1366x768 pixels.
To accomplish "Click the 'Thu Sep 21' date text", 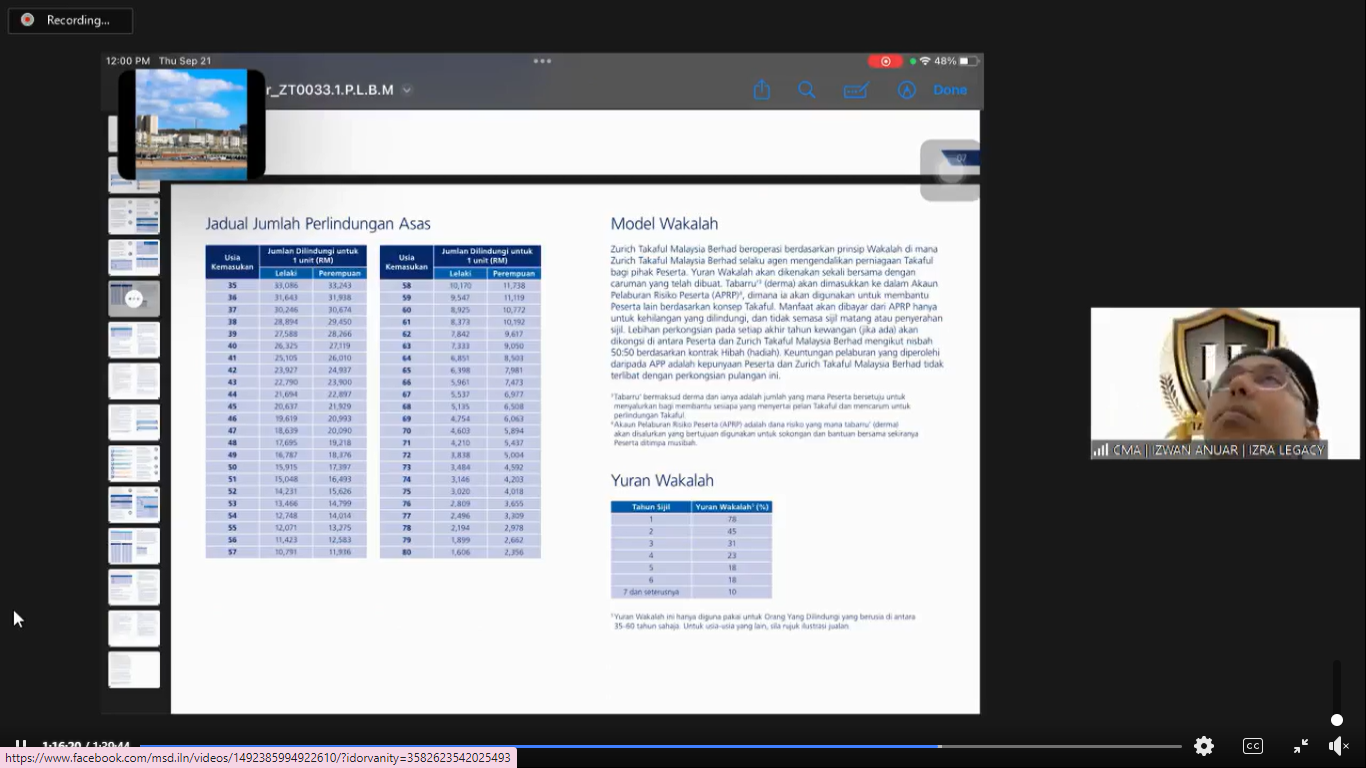I will [185, 61].
